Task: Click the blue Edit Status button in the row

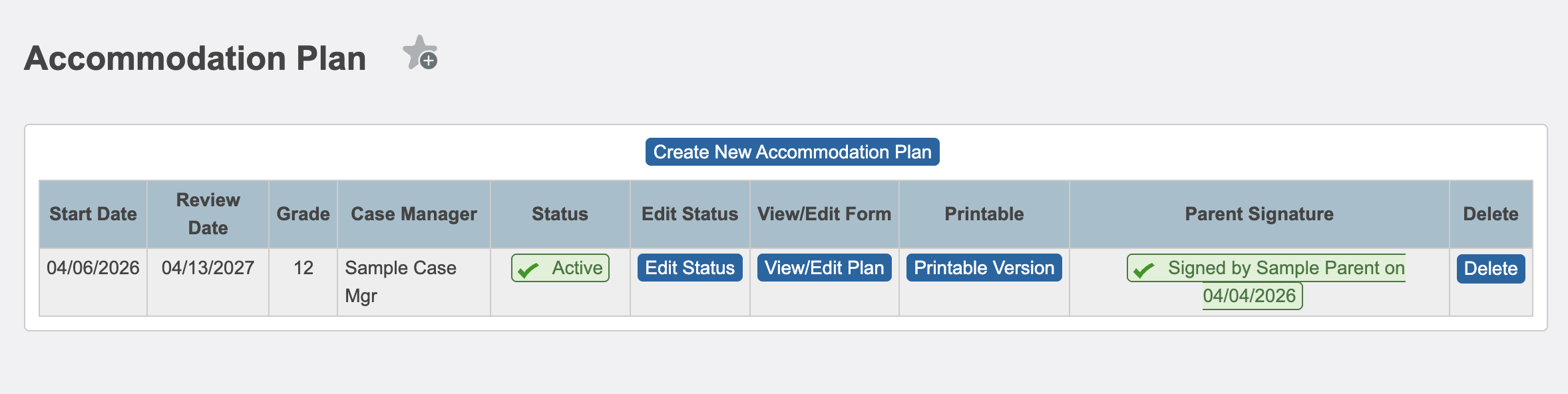Action: coord(689,268)
